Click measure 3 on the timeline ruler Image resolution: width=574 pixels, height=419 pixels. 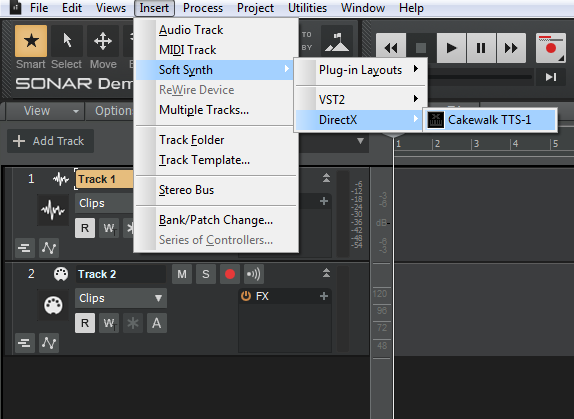pyautogui.click(x=476, y=144)
